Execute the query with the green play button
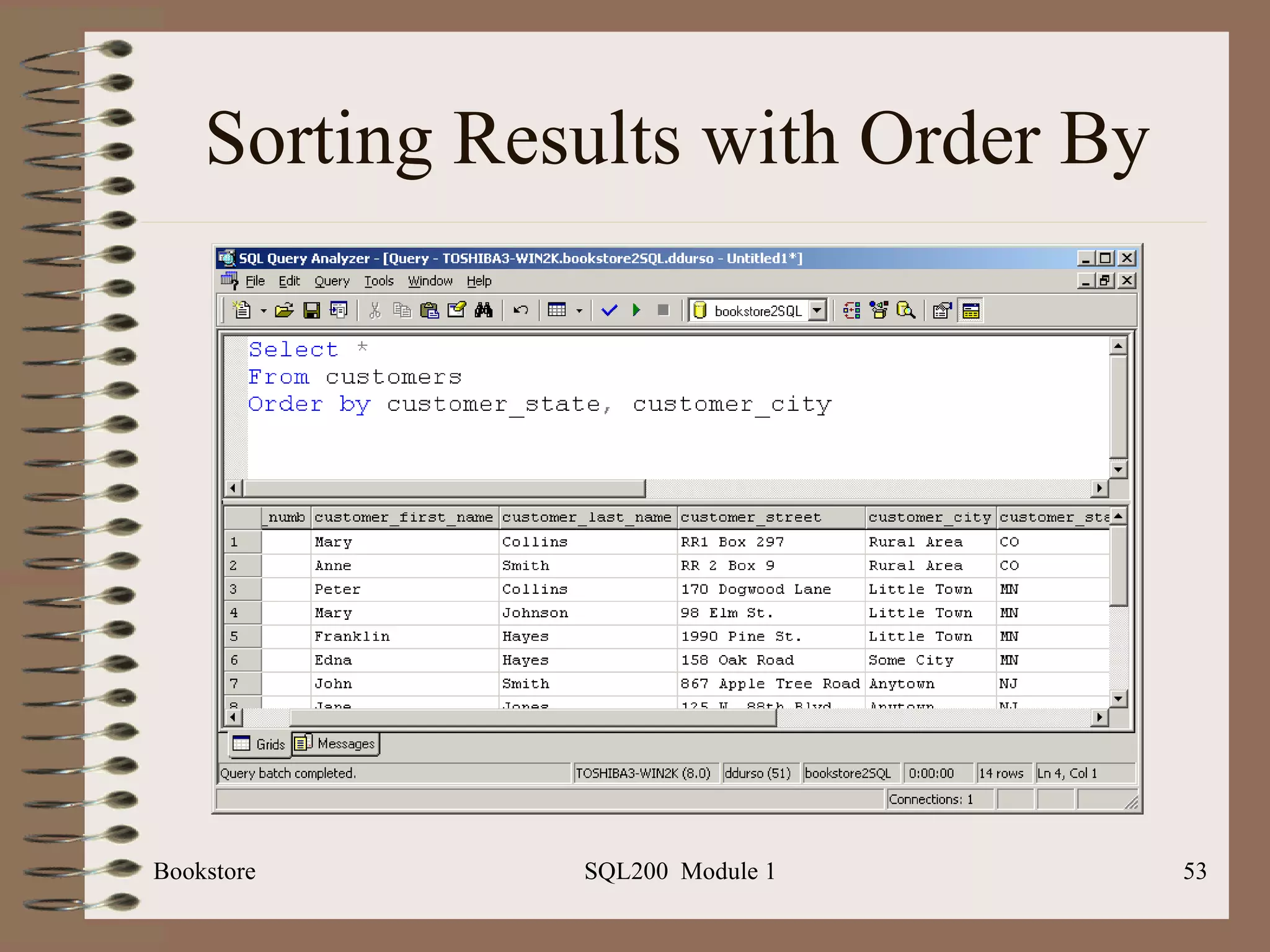 coord(636,310)
